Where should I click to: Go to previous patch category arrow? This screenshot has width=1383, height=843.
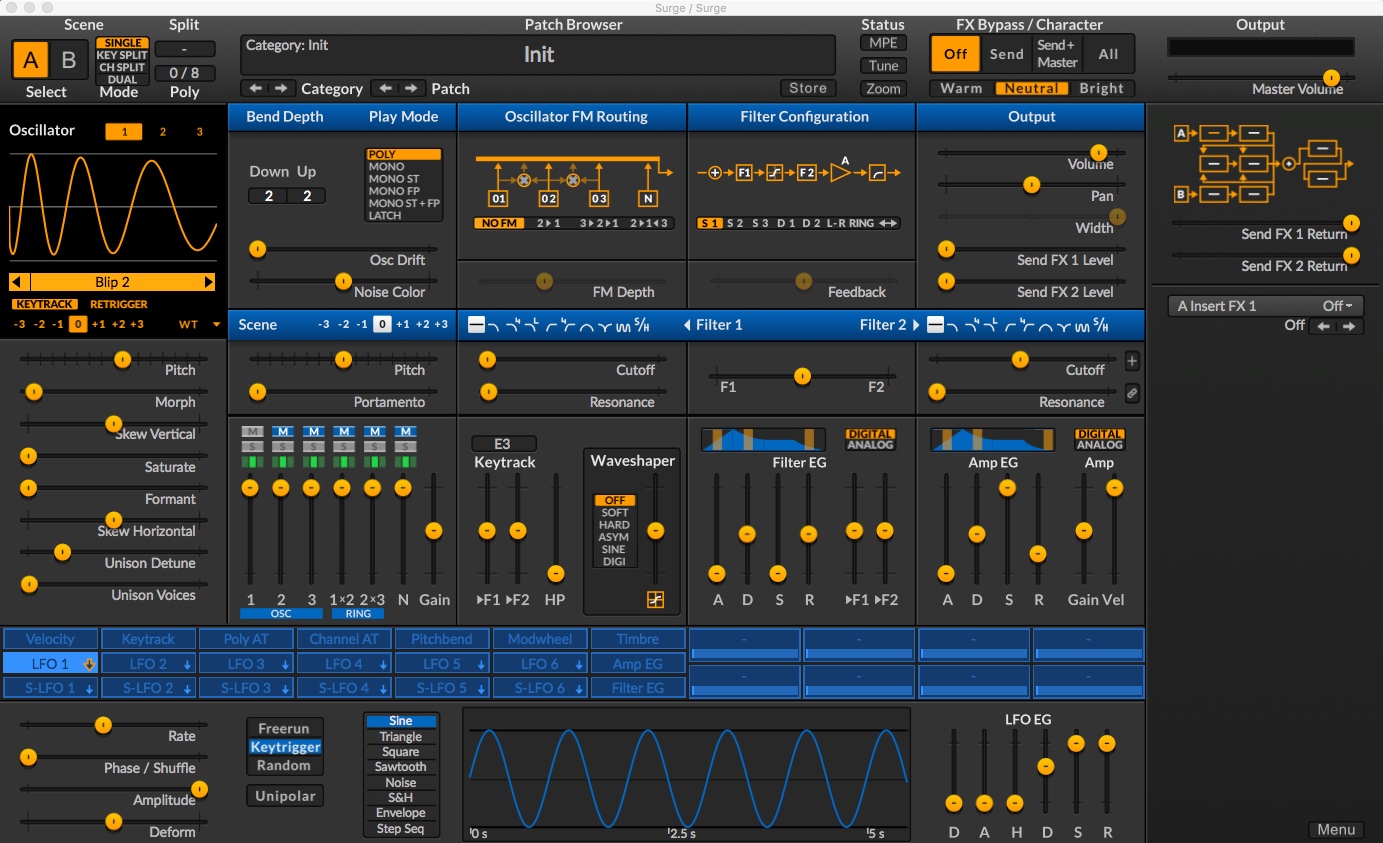click(x=256, y=88)
